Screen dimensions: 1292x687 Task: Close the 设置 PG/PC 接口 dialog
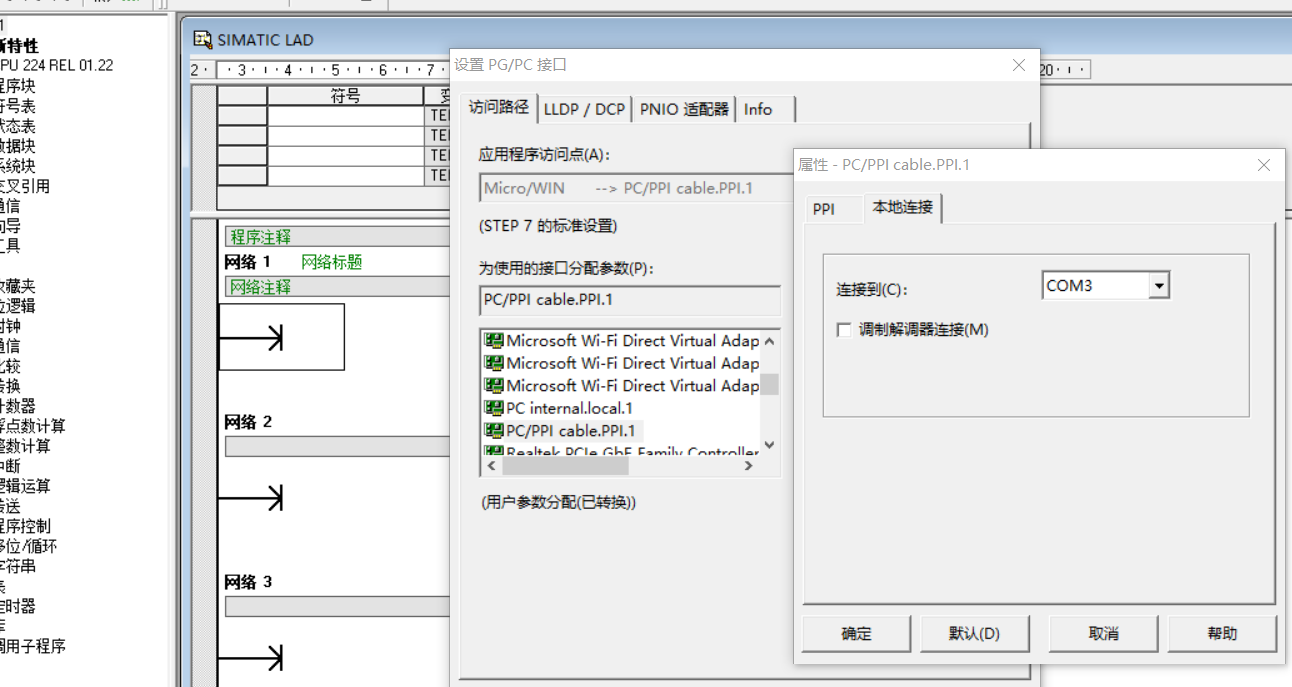tap(1019, 65)
